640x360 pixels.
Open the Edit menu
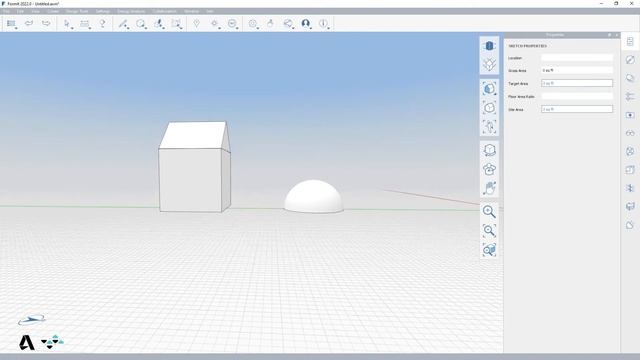(x=20, y=11)
